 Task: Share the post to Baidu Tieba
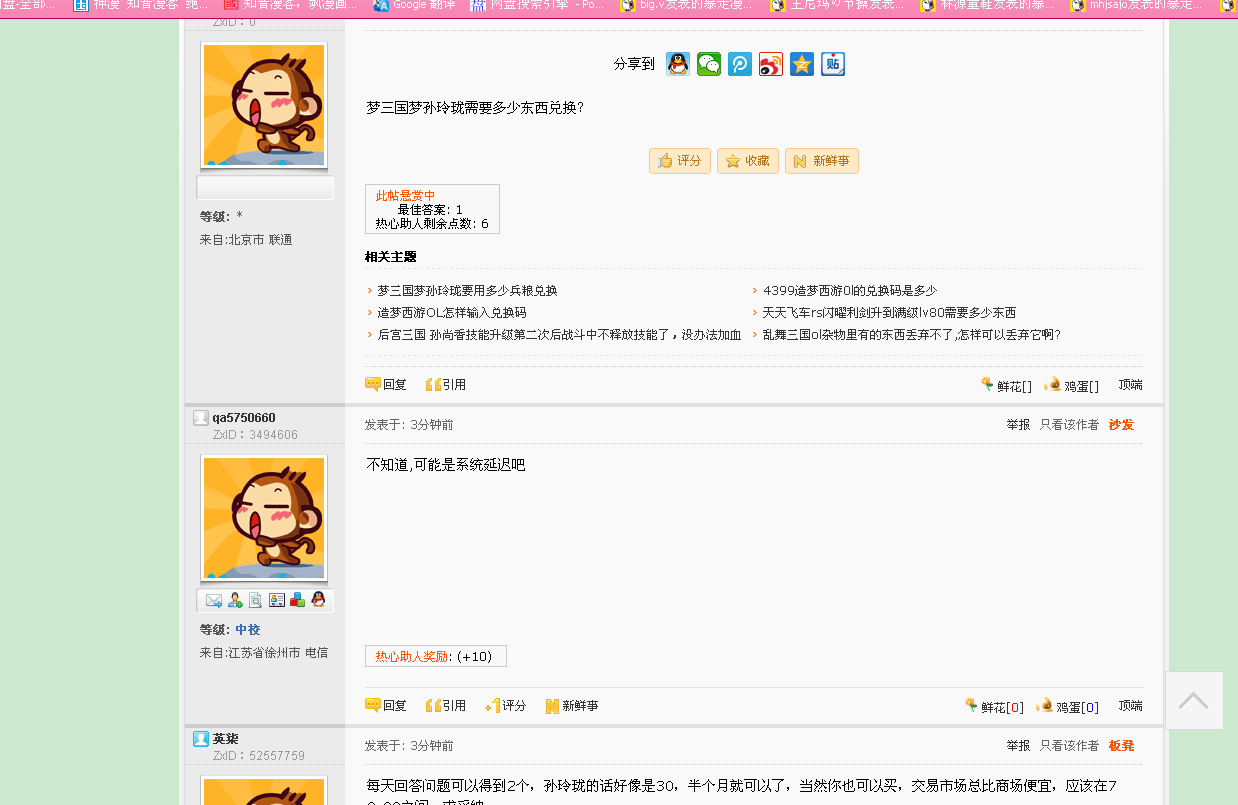coord(833,64)
